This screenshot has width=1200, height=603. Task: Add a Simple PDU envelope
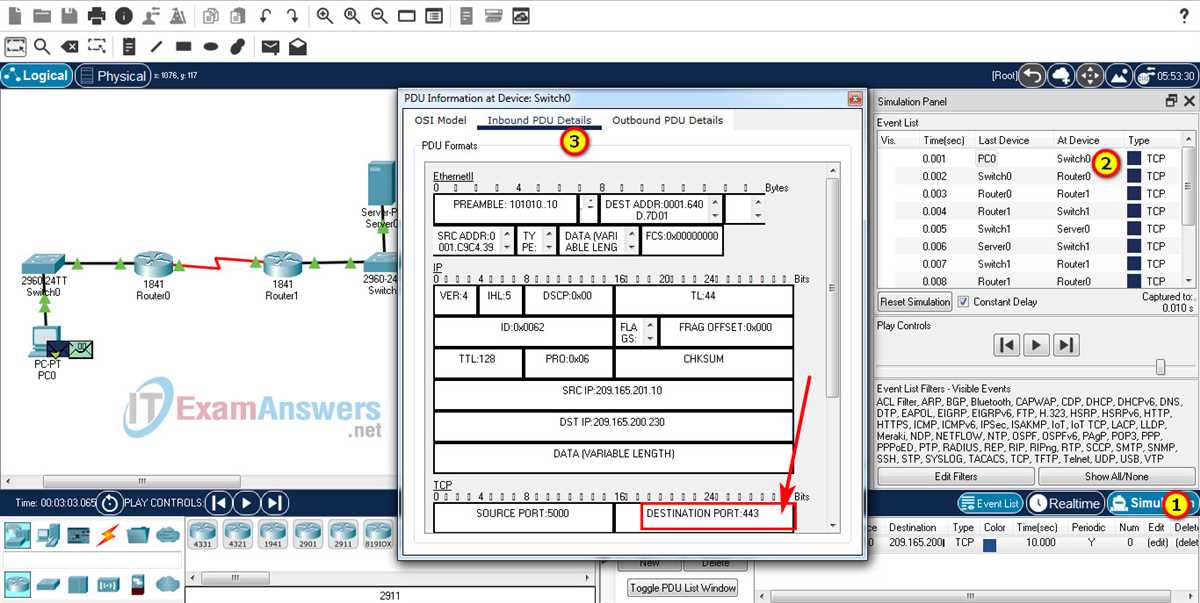click(270, 46)
